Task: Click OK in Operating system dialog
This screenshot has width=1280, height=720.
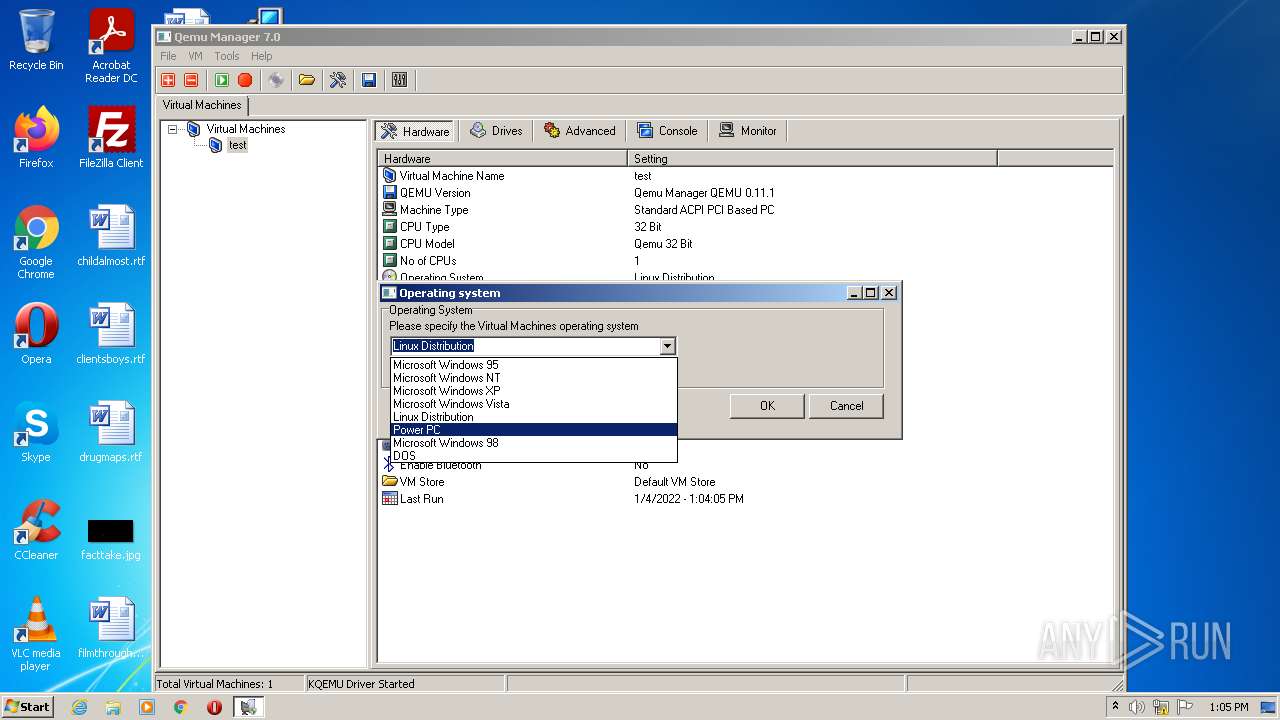Action: click(x=767, y=405)
